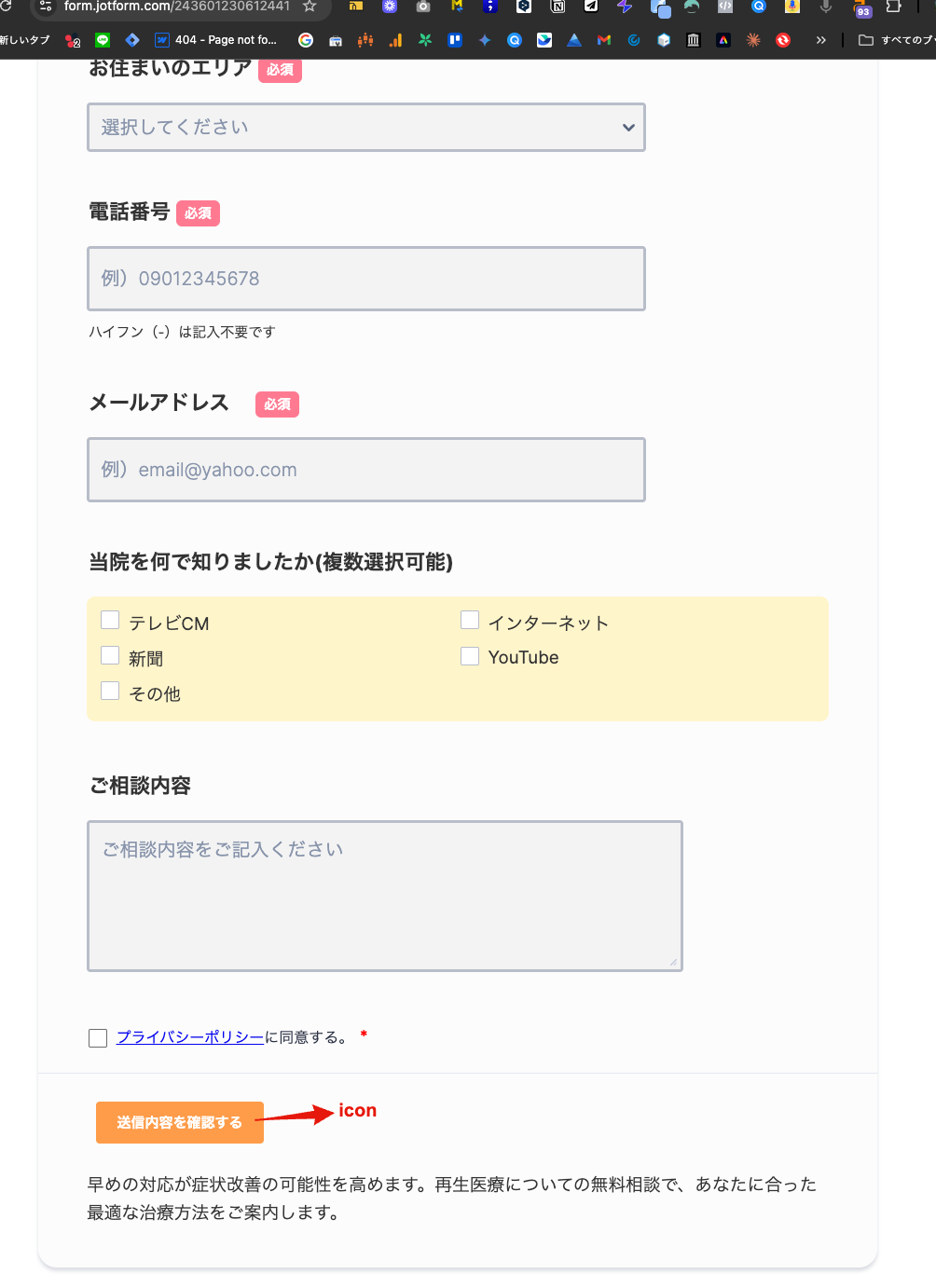
Task: Check the インターネット checkbox
Action: point(470,621)
